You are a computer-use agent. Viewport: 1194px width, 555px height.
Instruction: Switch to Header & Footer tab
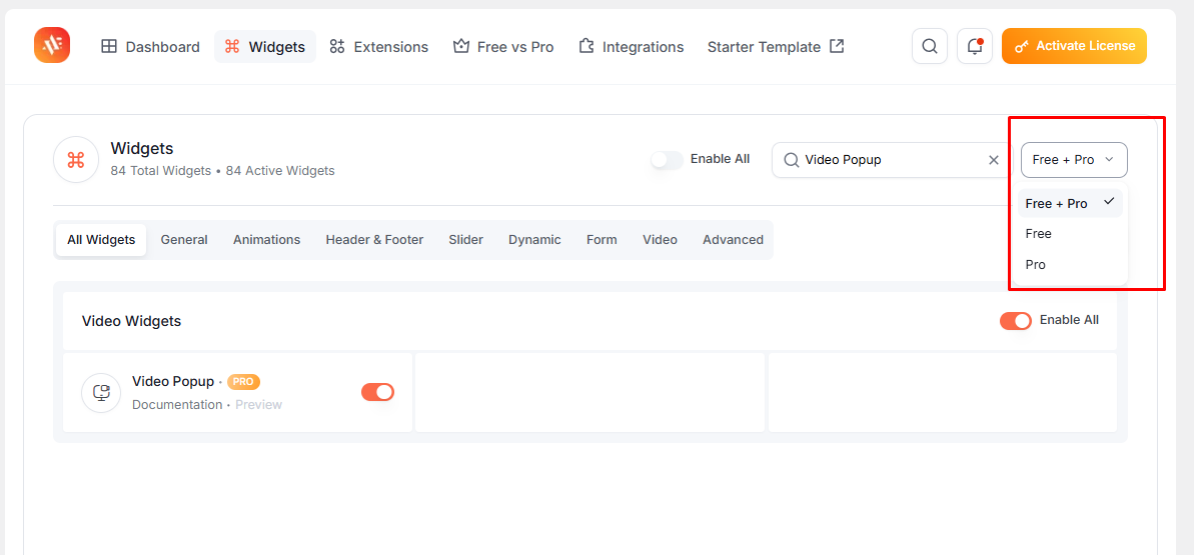click(x=375, y=240)
